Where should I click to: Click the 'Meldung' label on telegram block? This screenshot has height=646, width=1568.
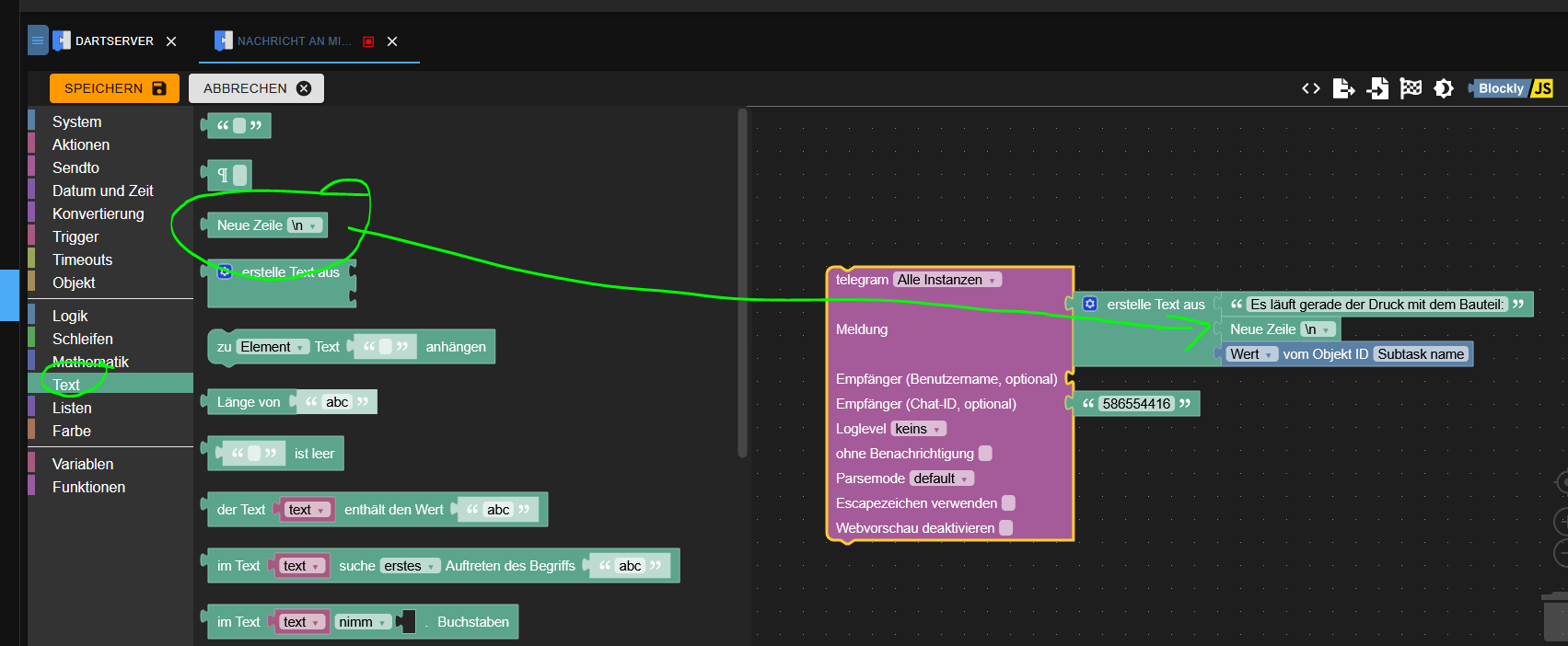click(x=862, y=329)
